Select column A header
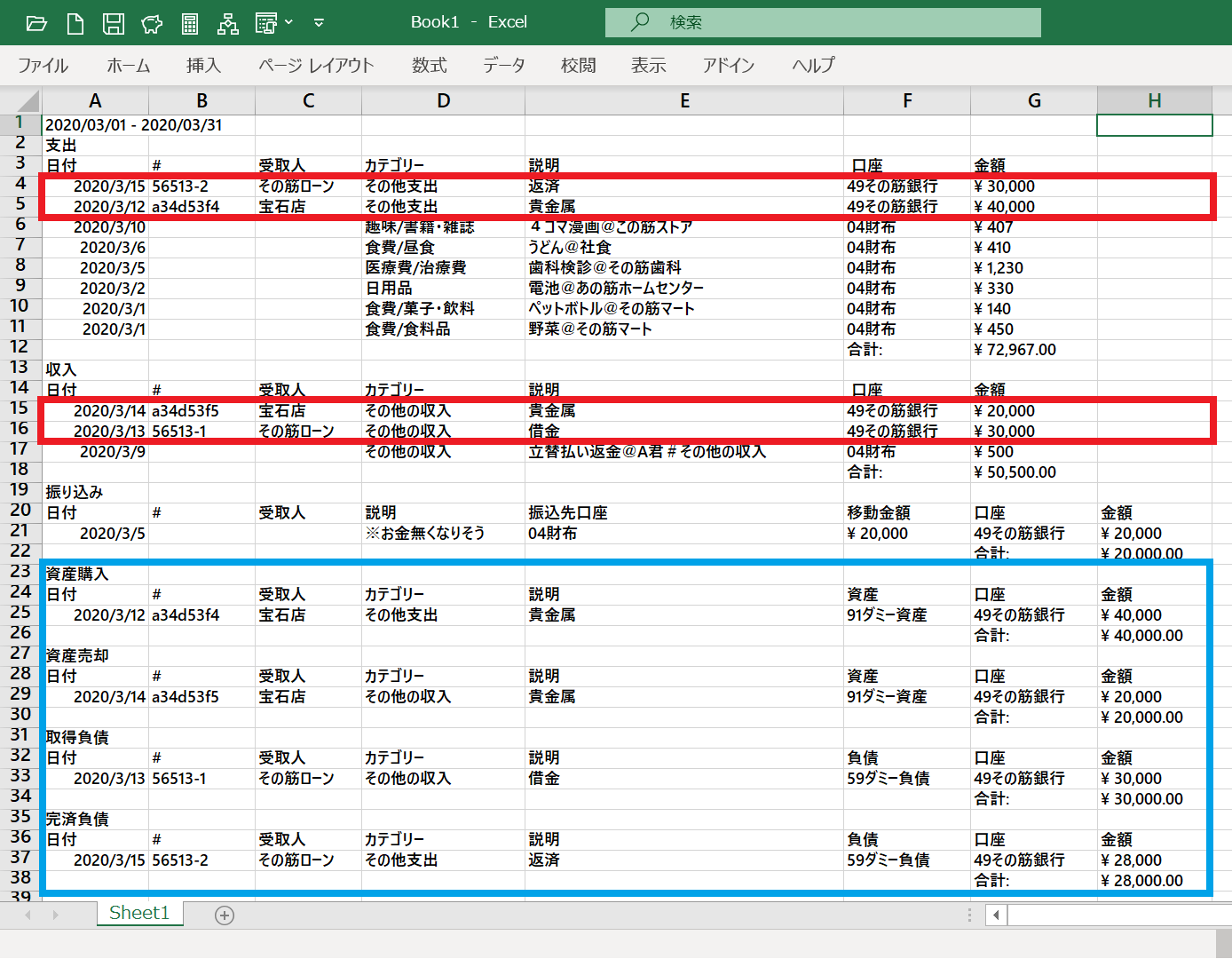Viewport: 1232px width, 959px height. click(95, 100)
